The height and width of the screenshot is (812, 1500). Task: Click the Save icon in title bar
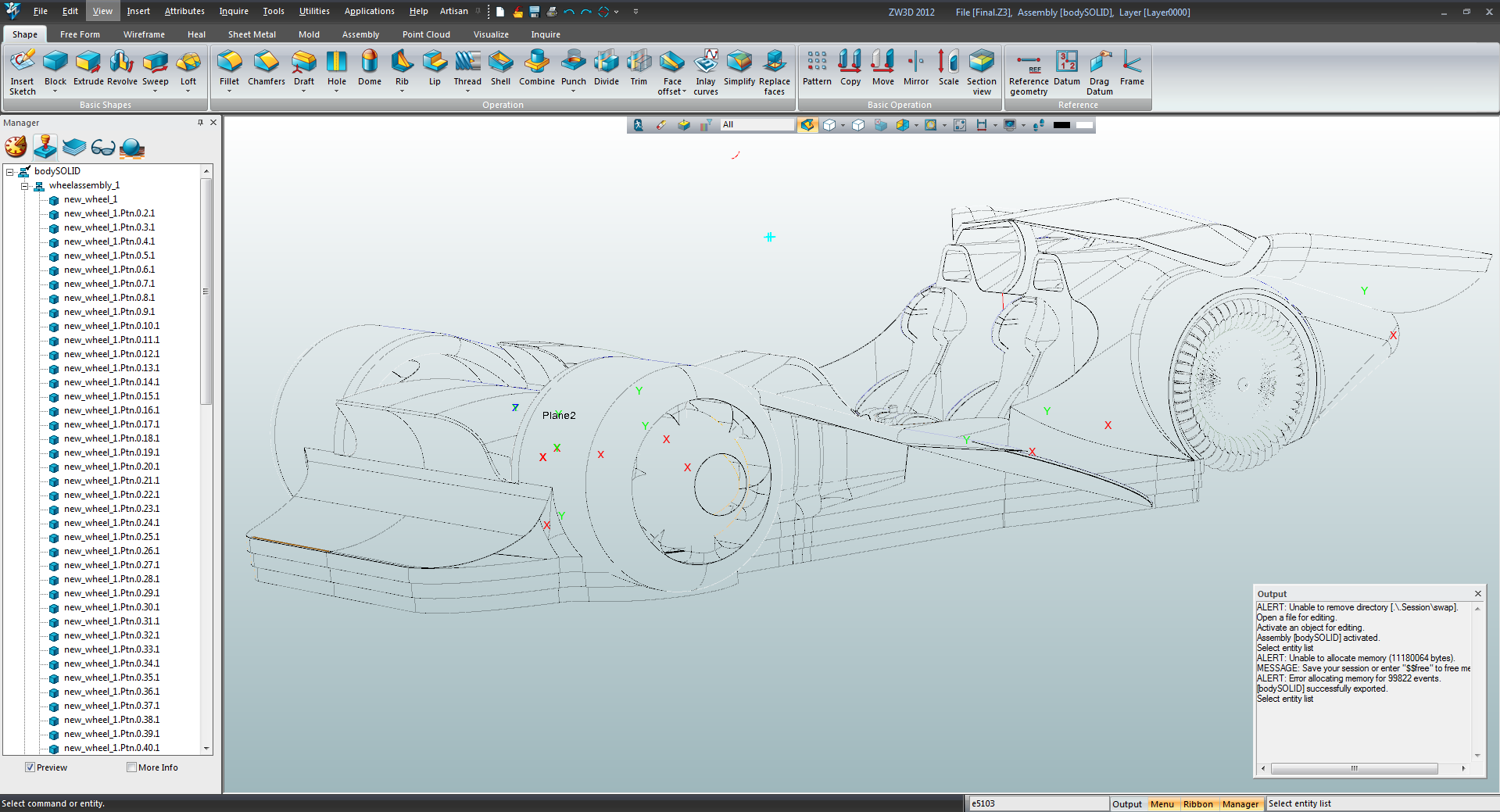535,12
